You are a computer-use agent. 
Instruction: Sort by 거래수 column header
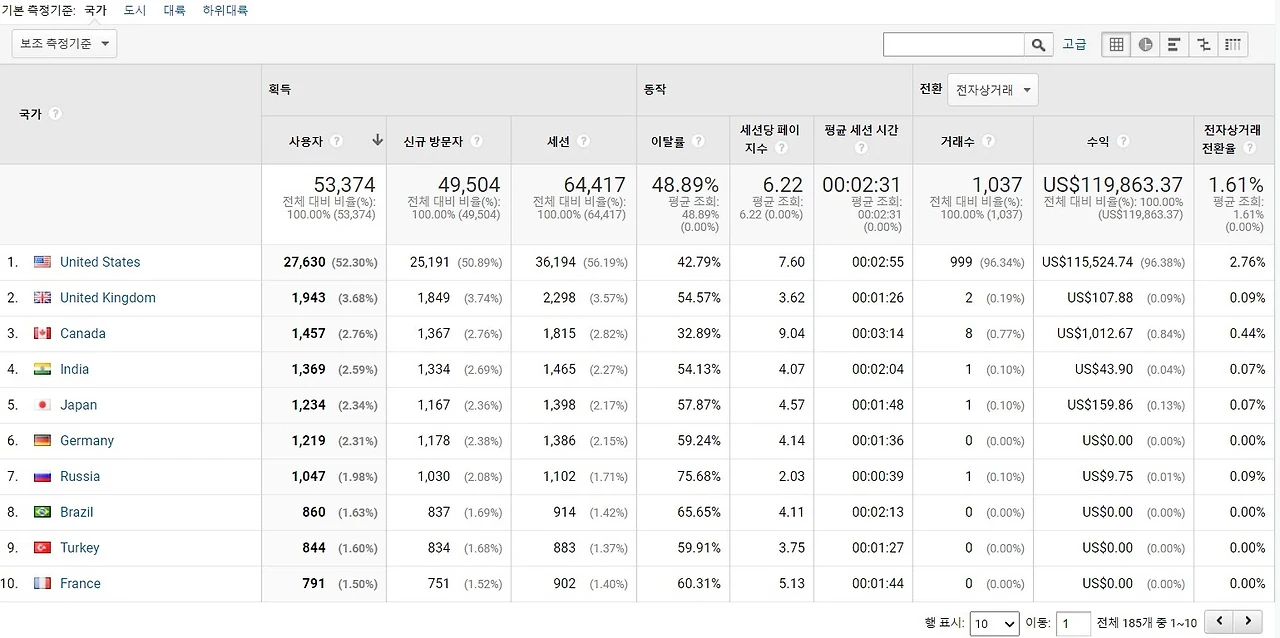point(958,142)
